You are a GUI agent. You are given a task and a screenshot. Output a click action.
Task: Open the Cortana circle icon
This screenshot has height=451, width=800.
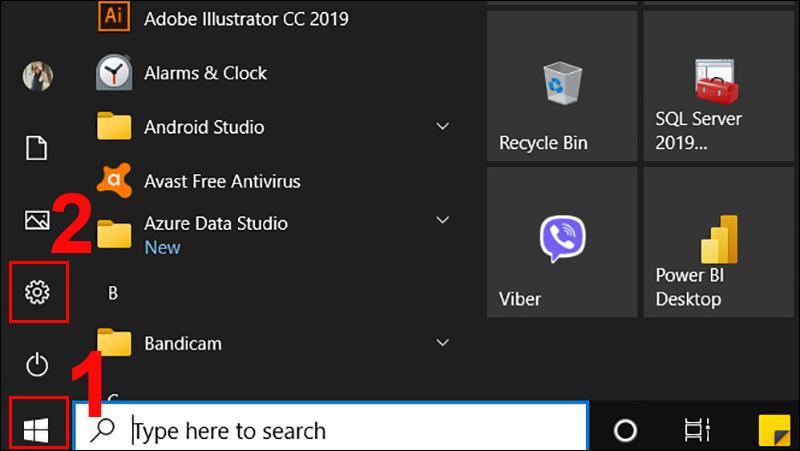pos(625,430)
